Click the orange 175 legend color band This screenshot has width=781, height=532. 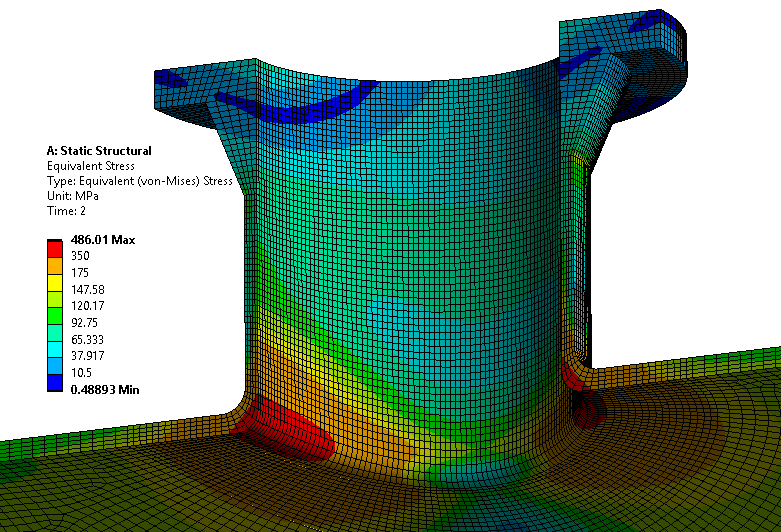coord(55,266)
